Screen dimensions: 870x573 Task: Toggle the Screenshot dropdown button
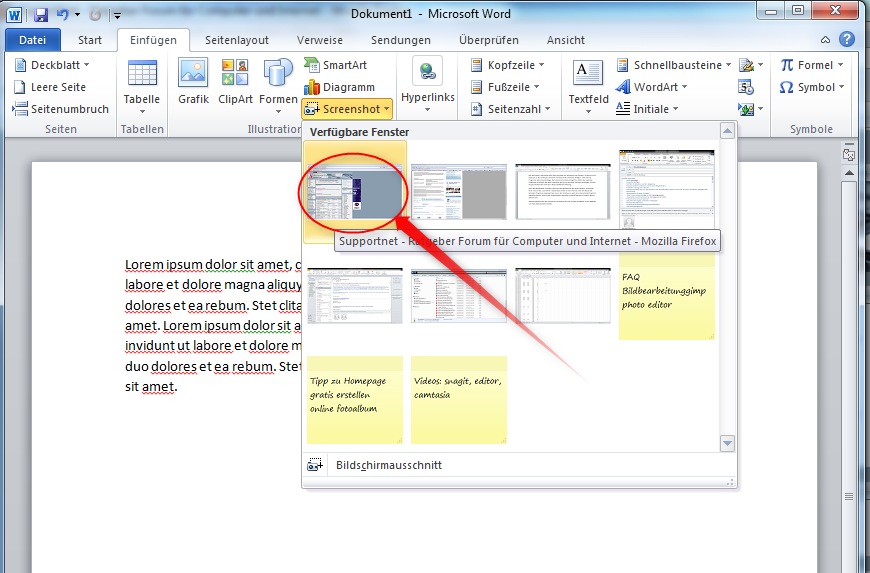click(x=347, y=109)
